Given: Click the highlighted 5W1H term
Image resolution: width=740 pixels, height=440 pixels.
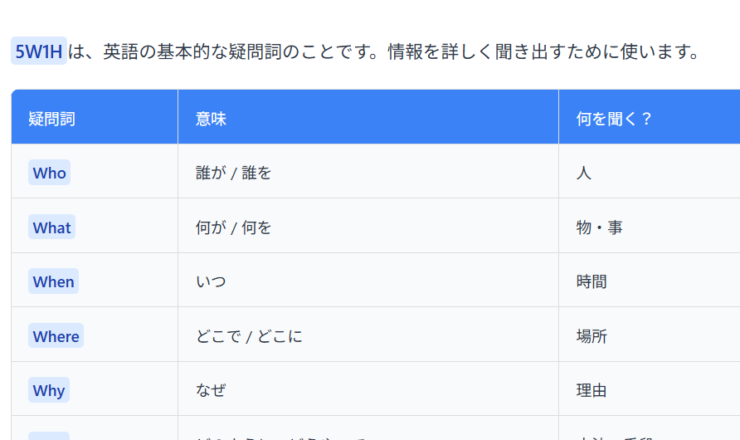Looking at the screenshot, I should click(x=39, y=52).
